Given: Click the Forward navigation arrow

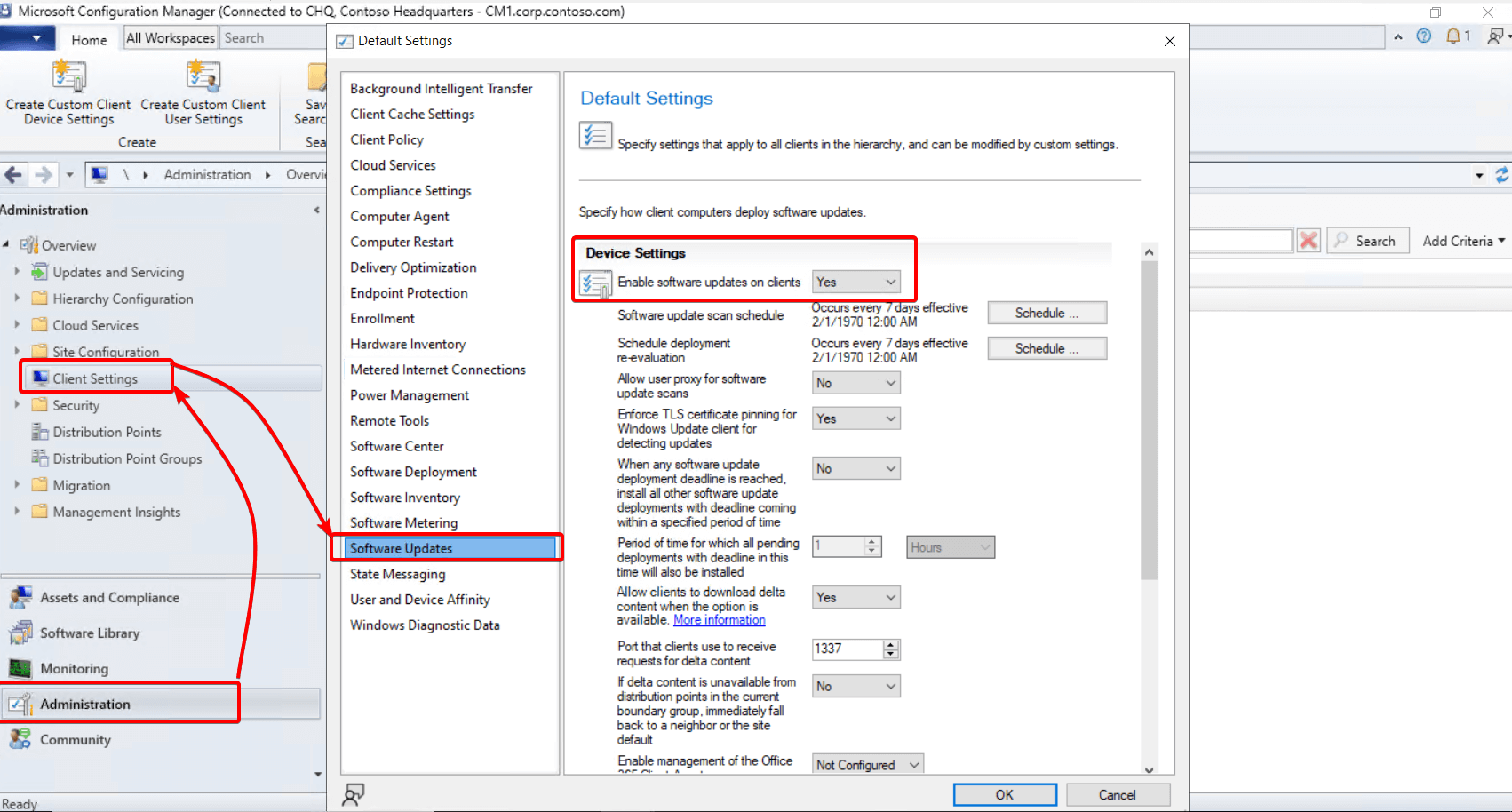Looking at the screenshot, I should [x=44, y=175].
